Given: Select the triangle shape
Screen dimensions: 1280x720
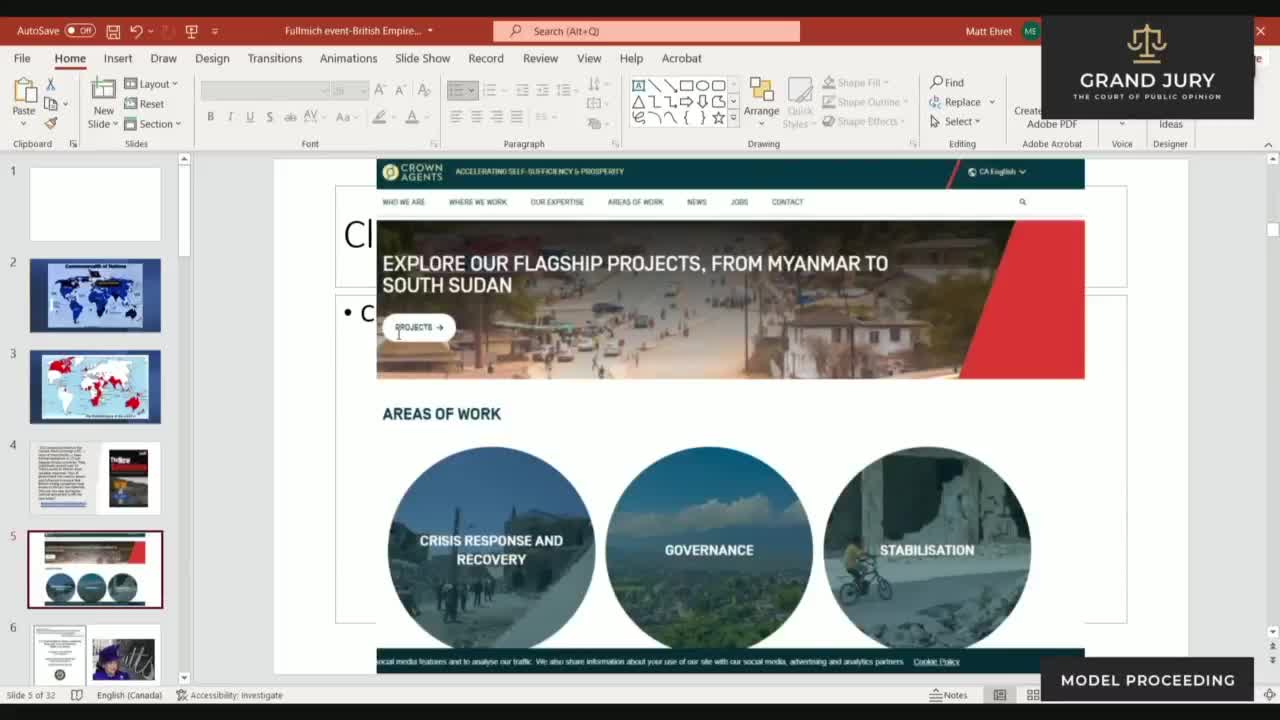Looking at the screenshot, I should tap(638, 102).
